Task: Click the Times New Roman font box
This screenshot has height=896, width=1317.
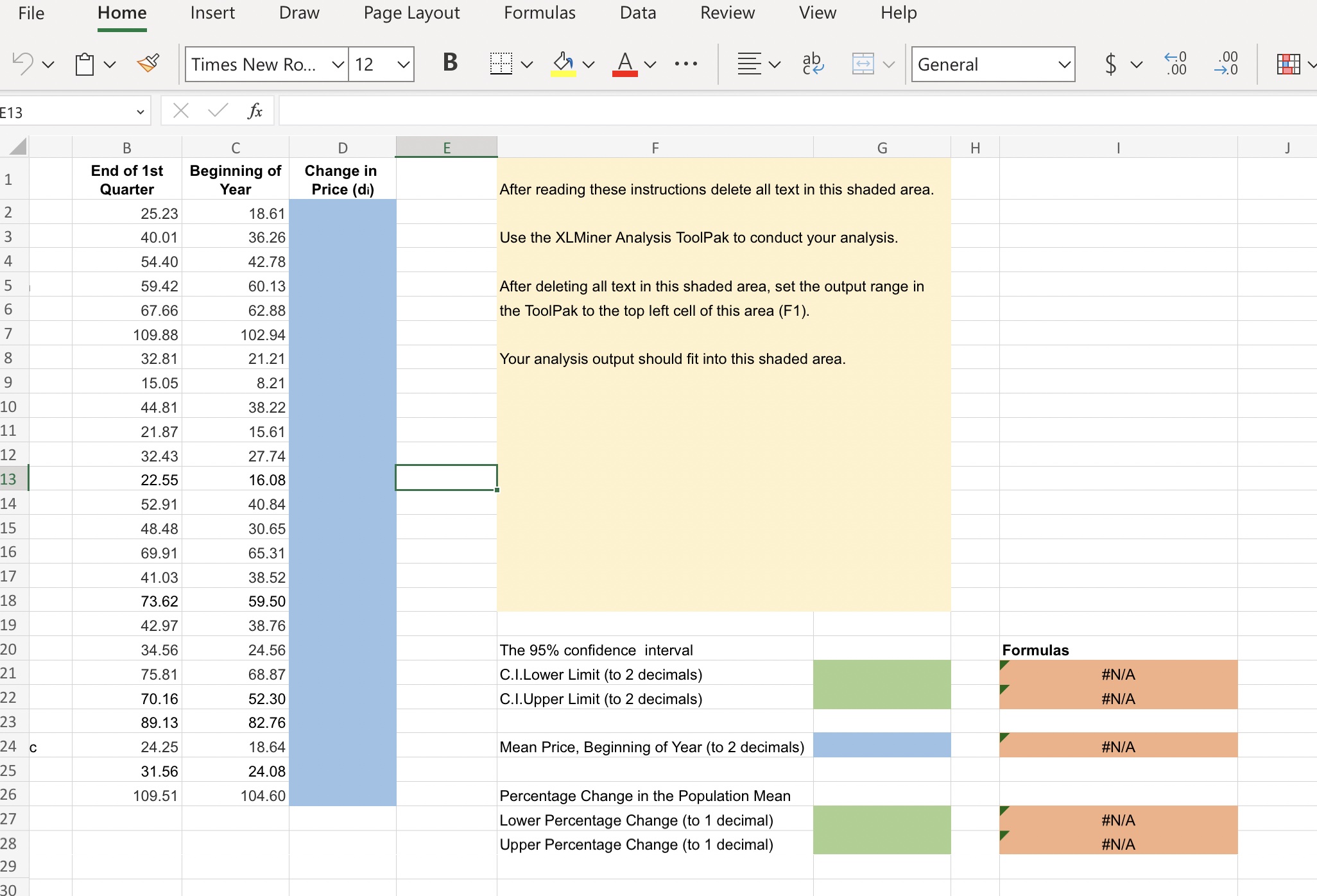Action: point(257,64)
